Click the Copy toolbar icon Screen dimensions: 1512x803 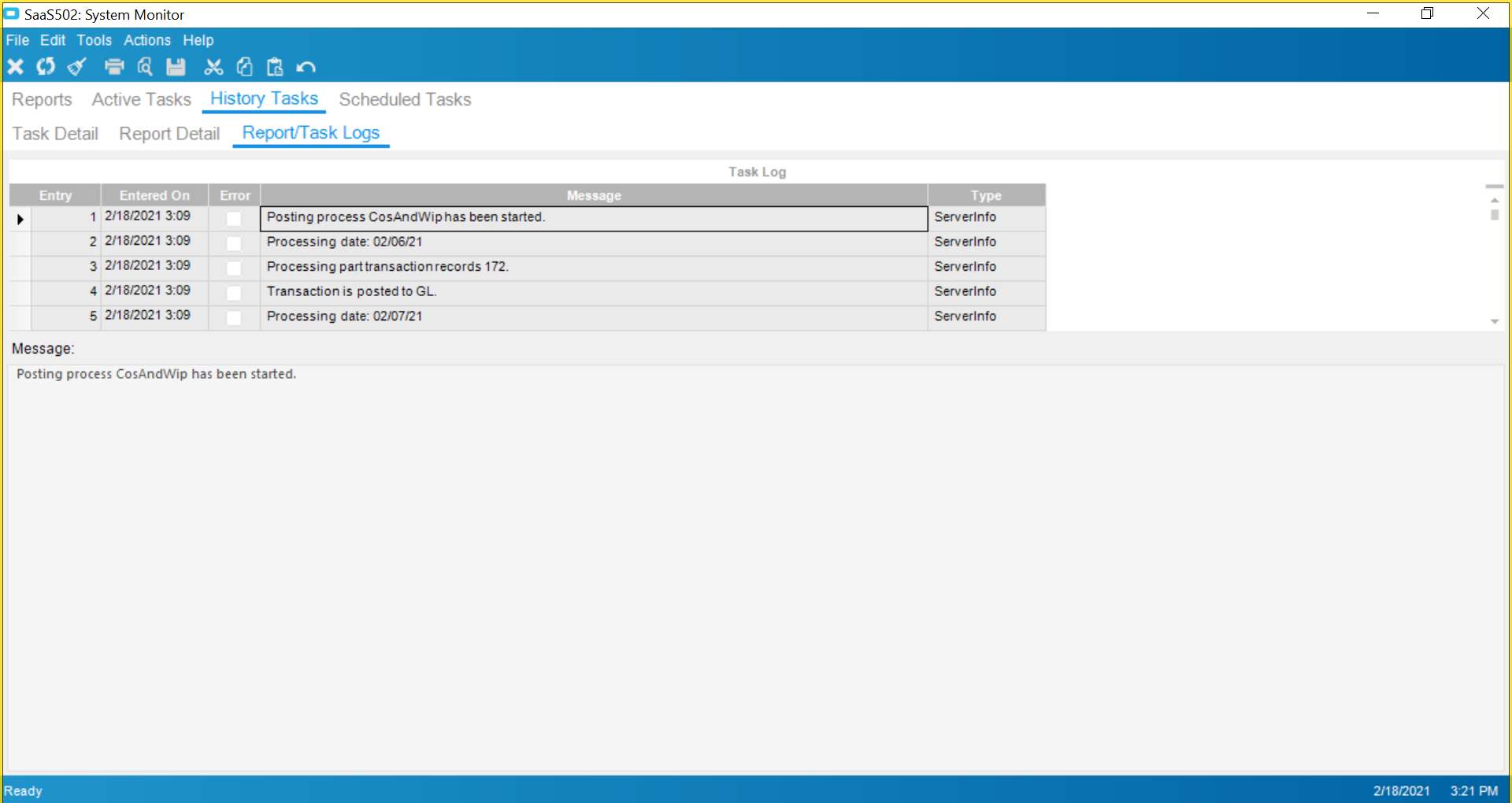point(245,67)
